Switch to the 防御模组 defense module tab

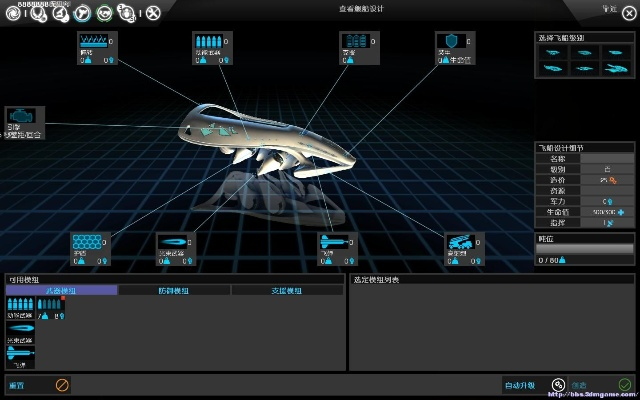point(174,290)
